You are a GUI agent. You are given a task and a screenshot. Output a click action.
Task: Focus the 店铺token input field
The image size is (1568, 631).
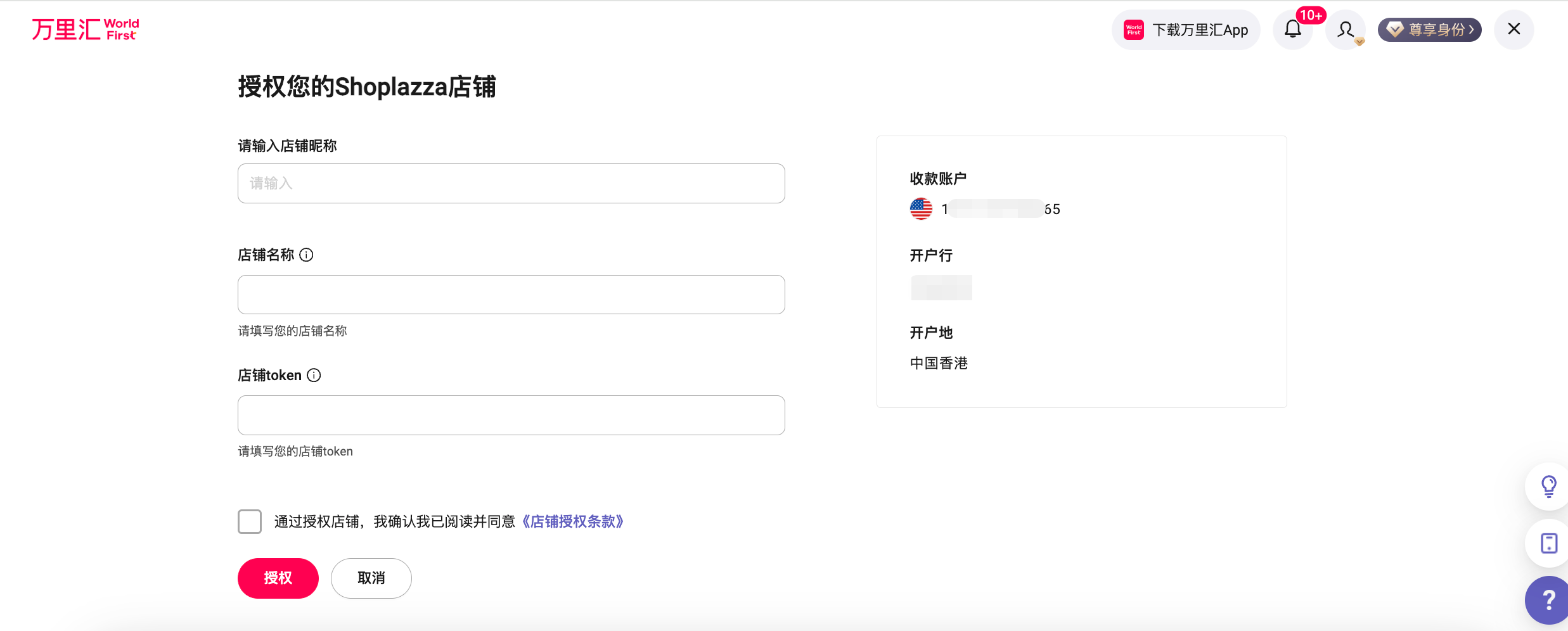pos(511,415)
